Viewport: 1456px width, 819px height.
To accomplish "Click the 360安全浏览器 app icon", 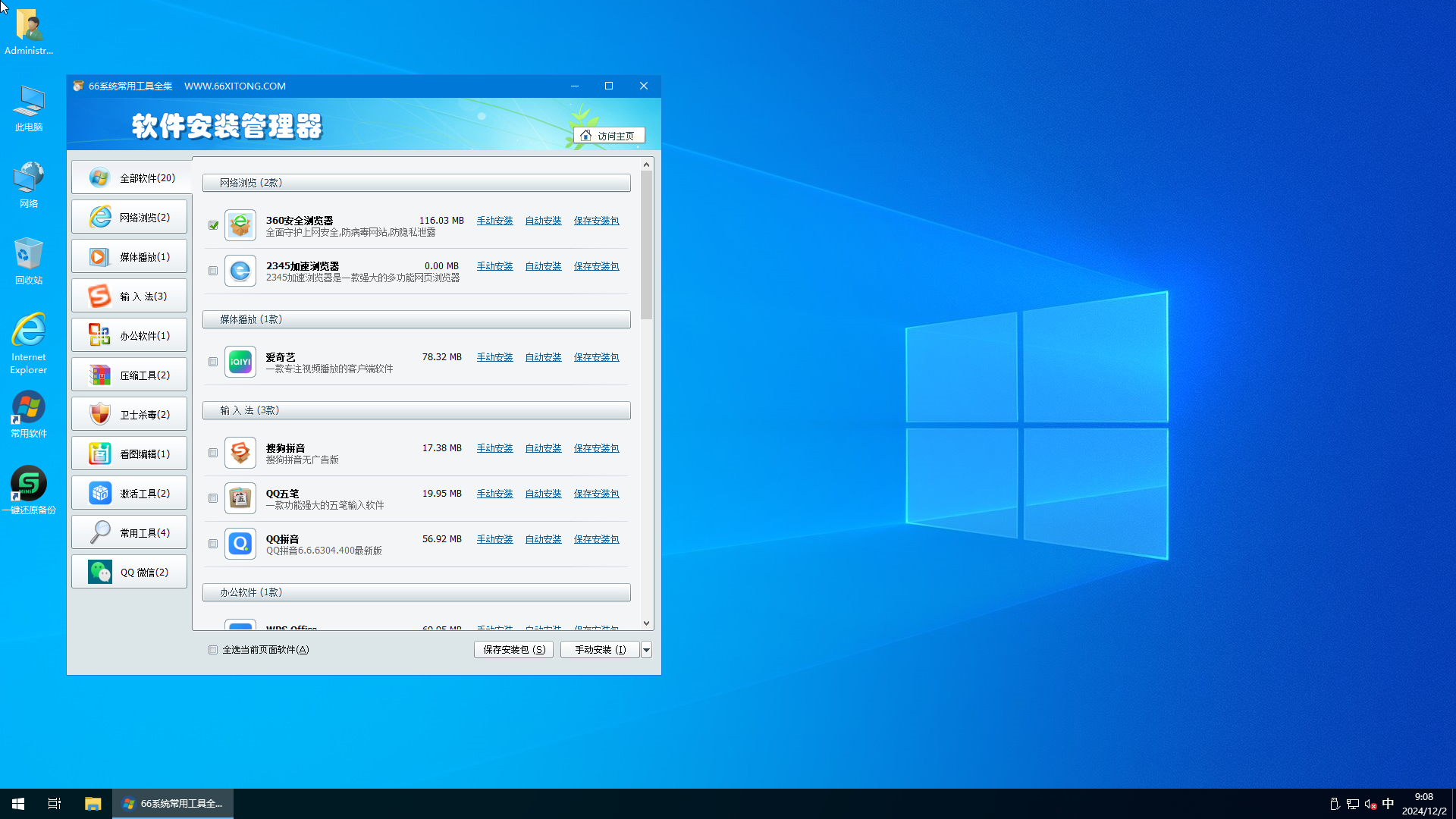I will pyautogui.click(x=240, y=225).
